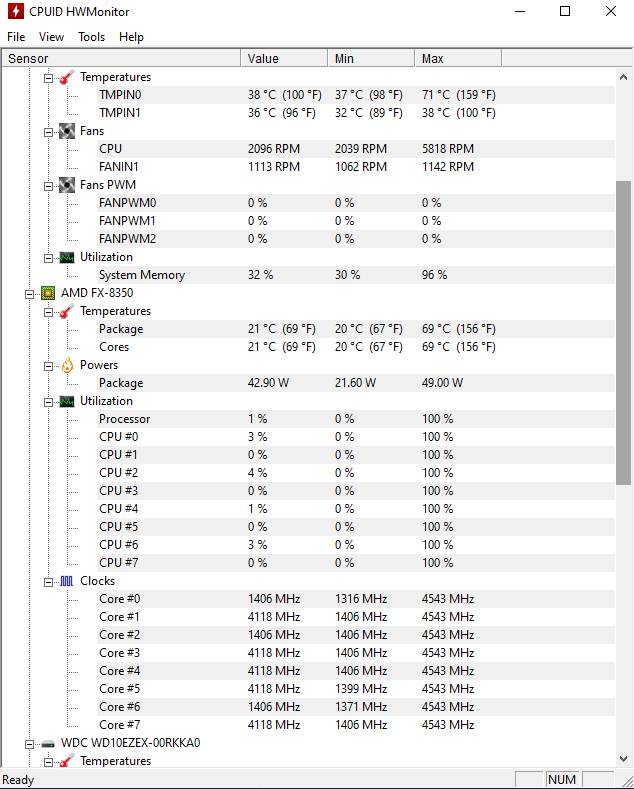Viewport: 634px width, 789px height.
Task: Click the Value column header
Action: 284,58
